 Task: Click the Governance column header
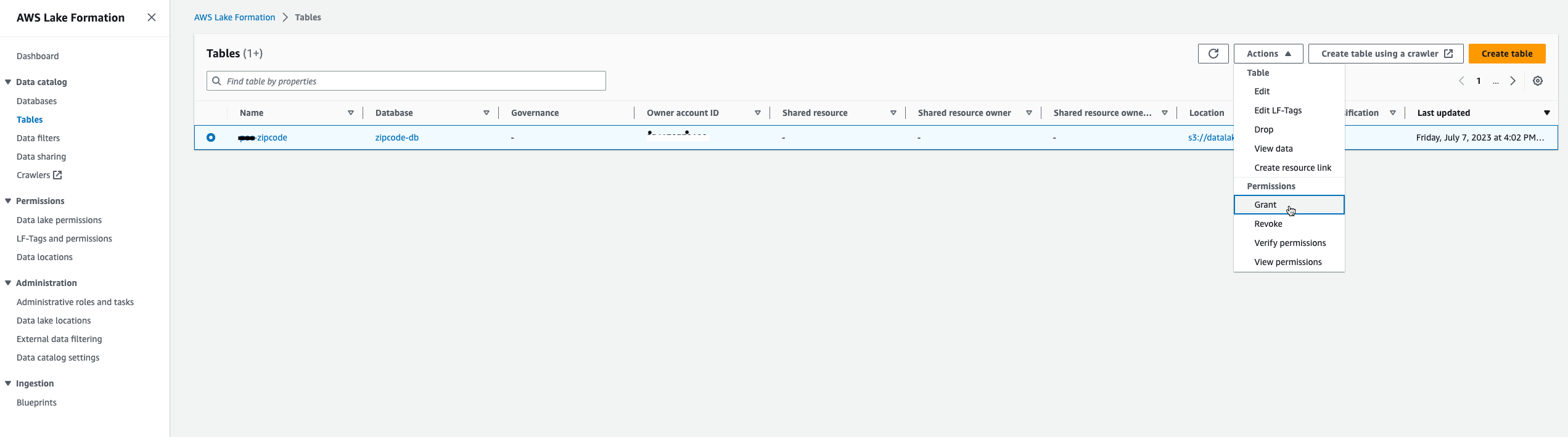tap(535, 113)
